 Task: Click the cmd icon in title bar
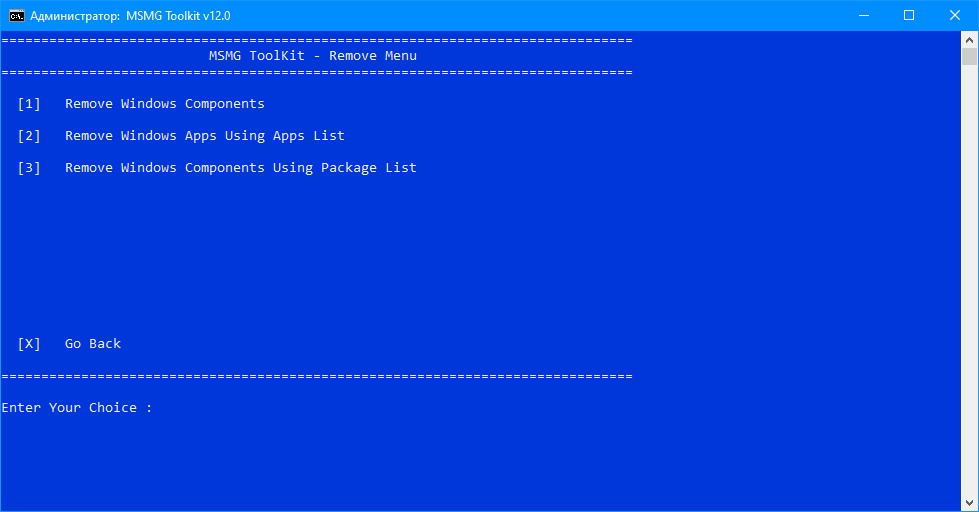pos(16,16)
